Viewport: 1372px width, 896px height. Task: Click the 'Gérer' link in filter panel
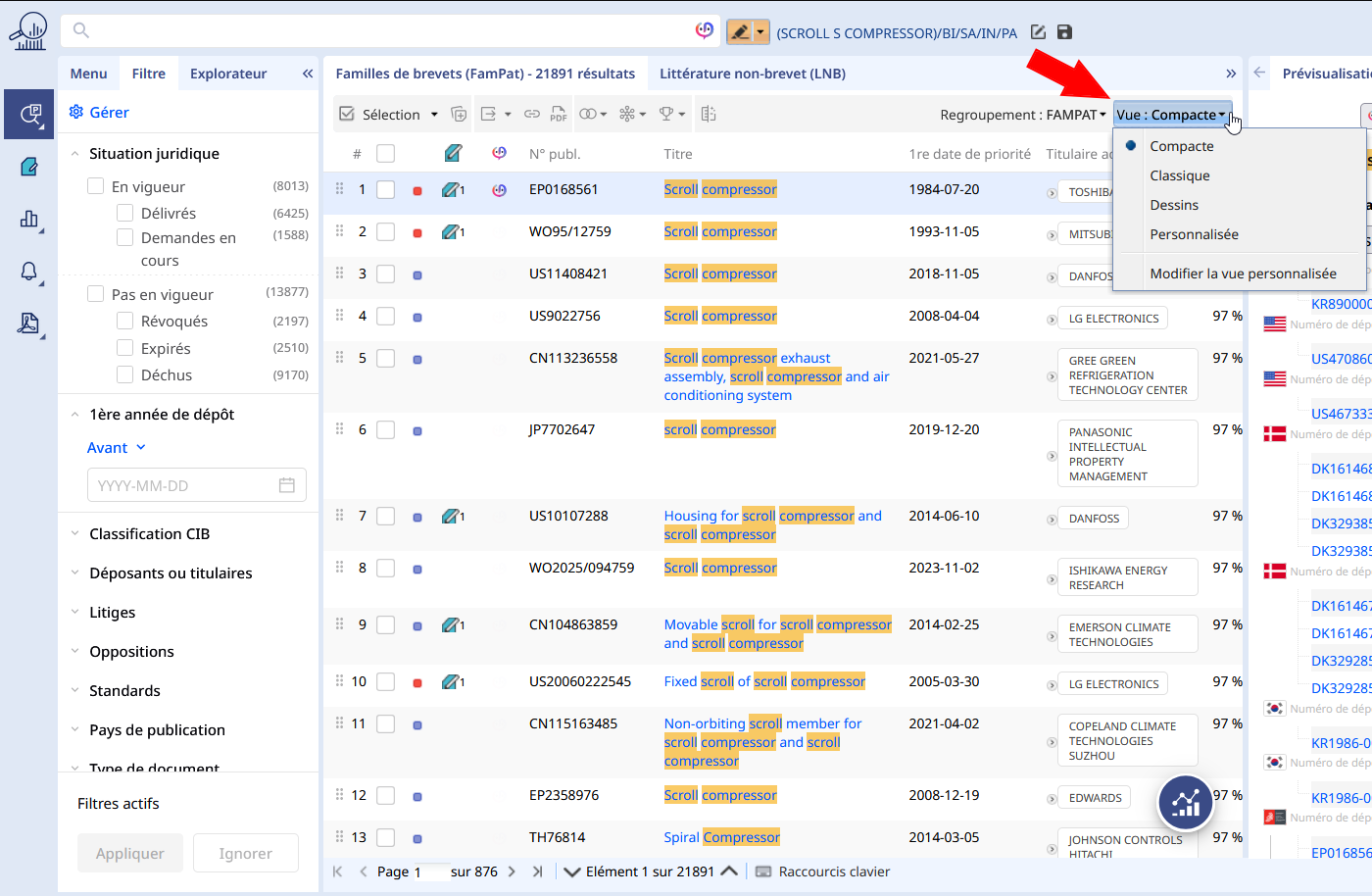109,113
